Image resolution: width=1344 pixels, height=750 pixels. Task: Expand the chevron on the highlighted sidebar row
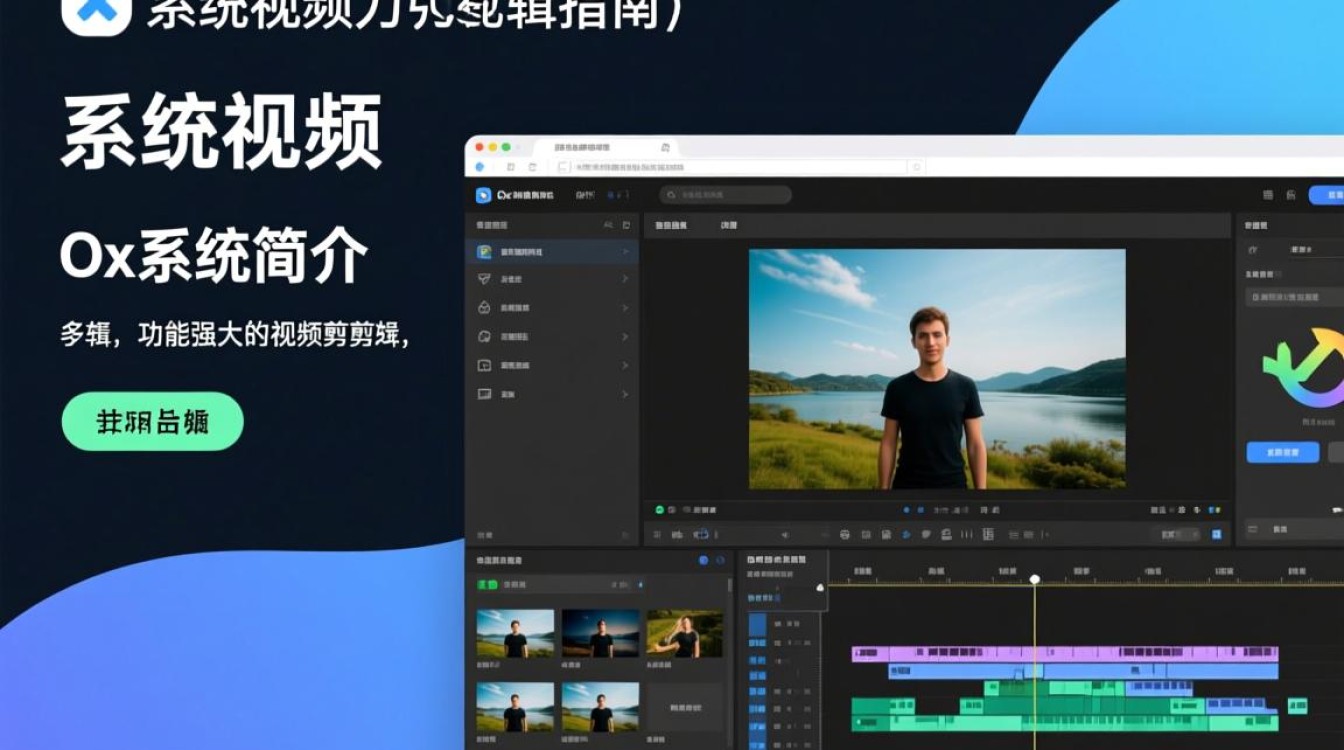click(x=625, y=252)
